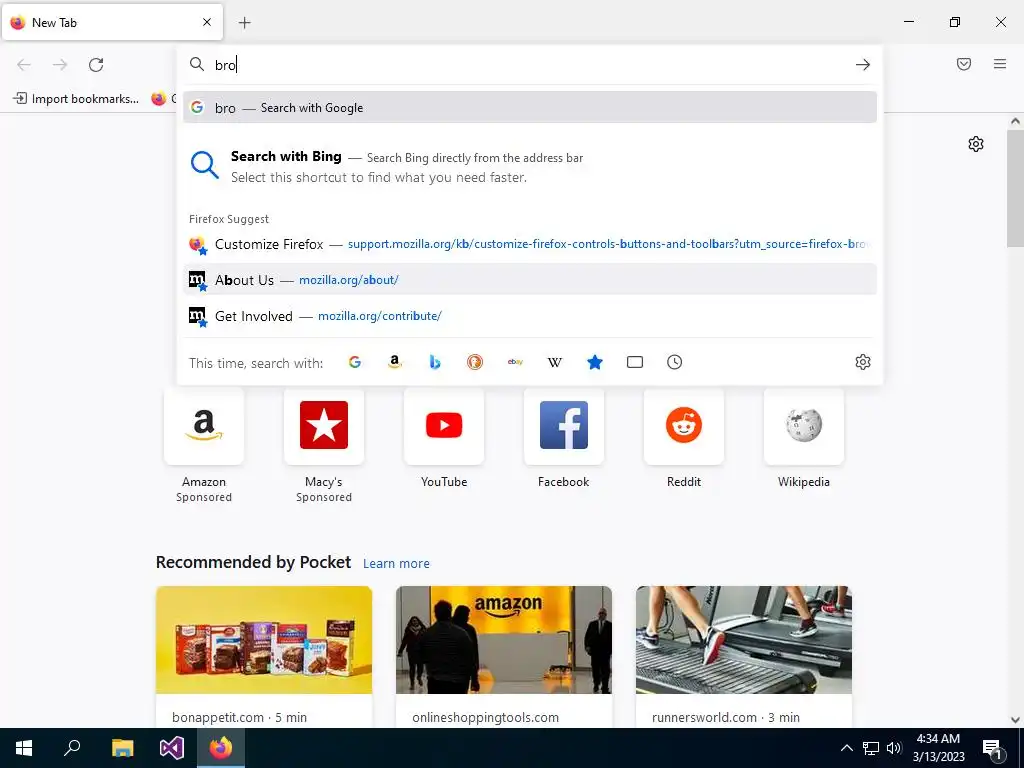Reload the current page
Viewport: 1024px width, 768px height.
tap(96, 65)
